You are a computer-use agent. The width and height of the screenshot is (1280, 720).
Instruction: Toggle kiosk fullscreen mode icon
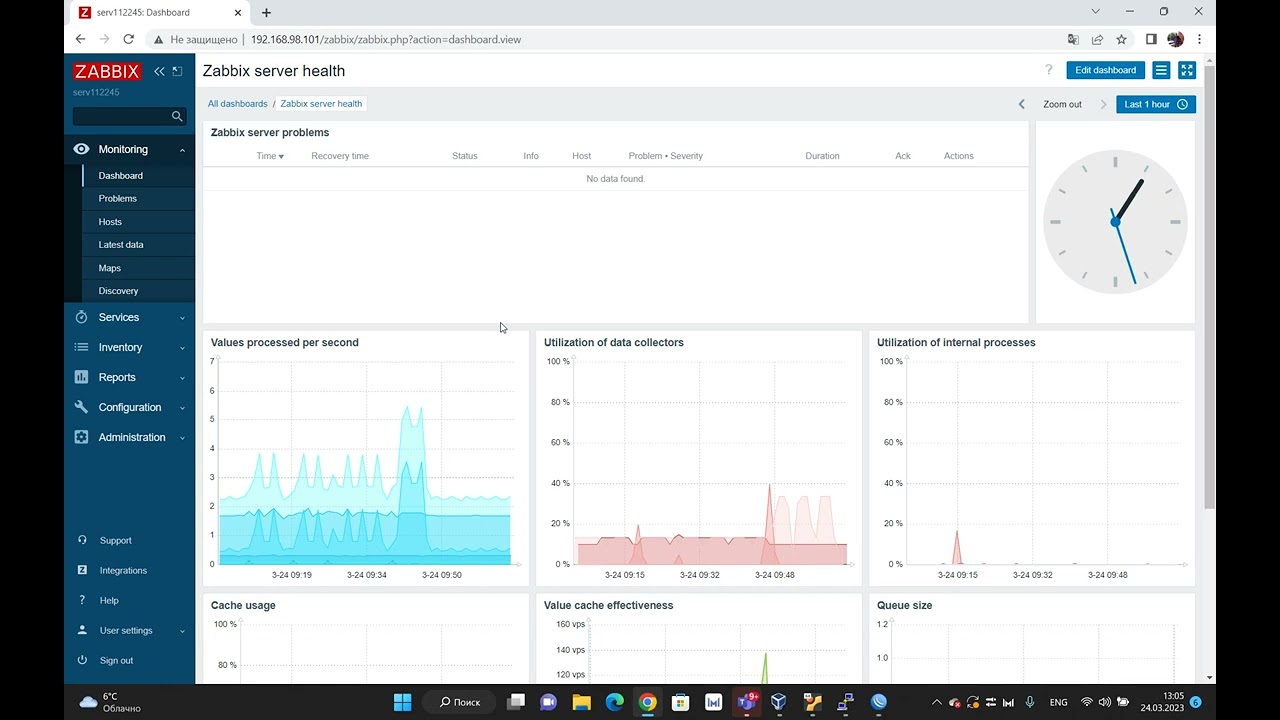(1187, 70)
